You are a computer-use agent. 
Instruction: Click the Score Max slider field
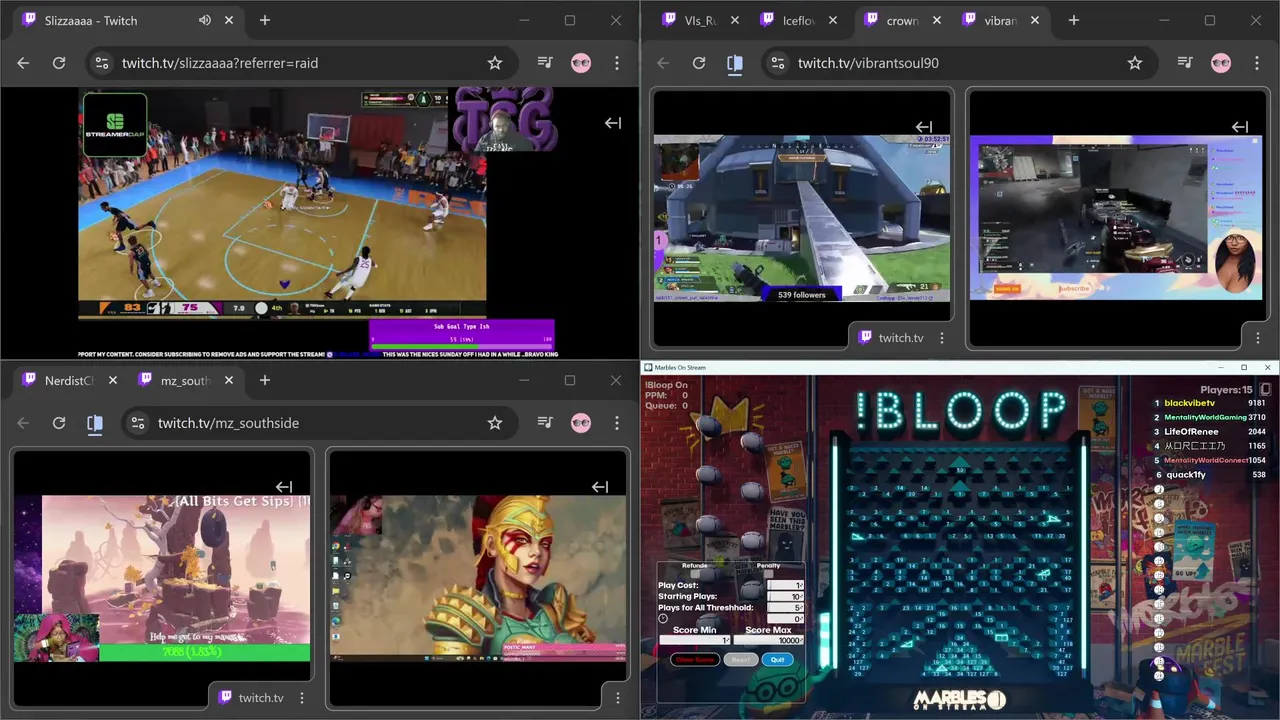click(768, 640)
